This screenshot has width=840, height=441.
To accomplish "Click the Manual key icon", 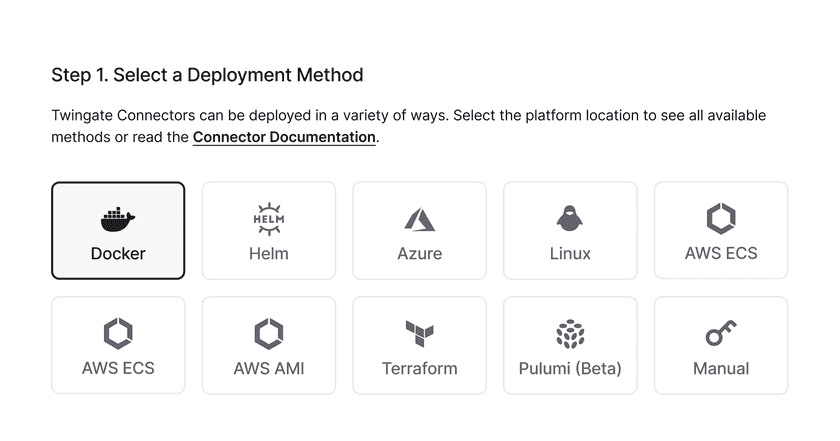I will 721,333.
